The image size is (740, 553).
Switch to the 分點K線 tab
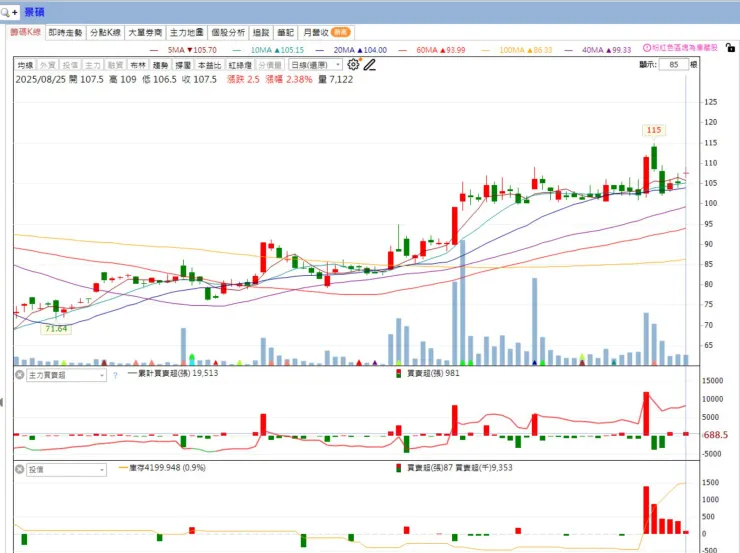[x=105, y=33]
